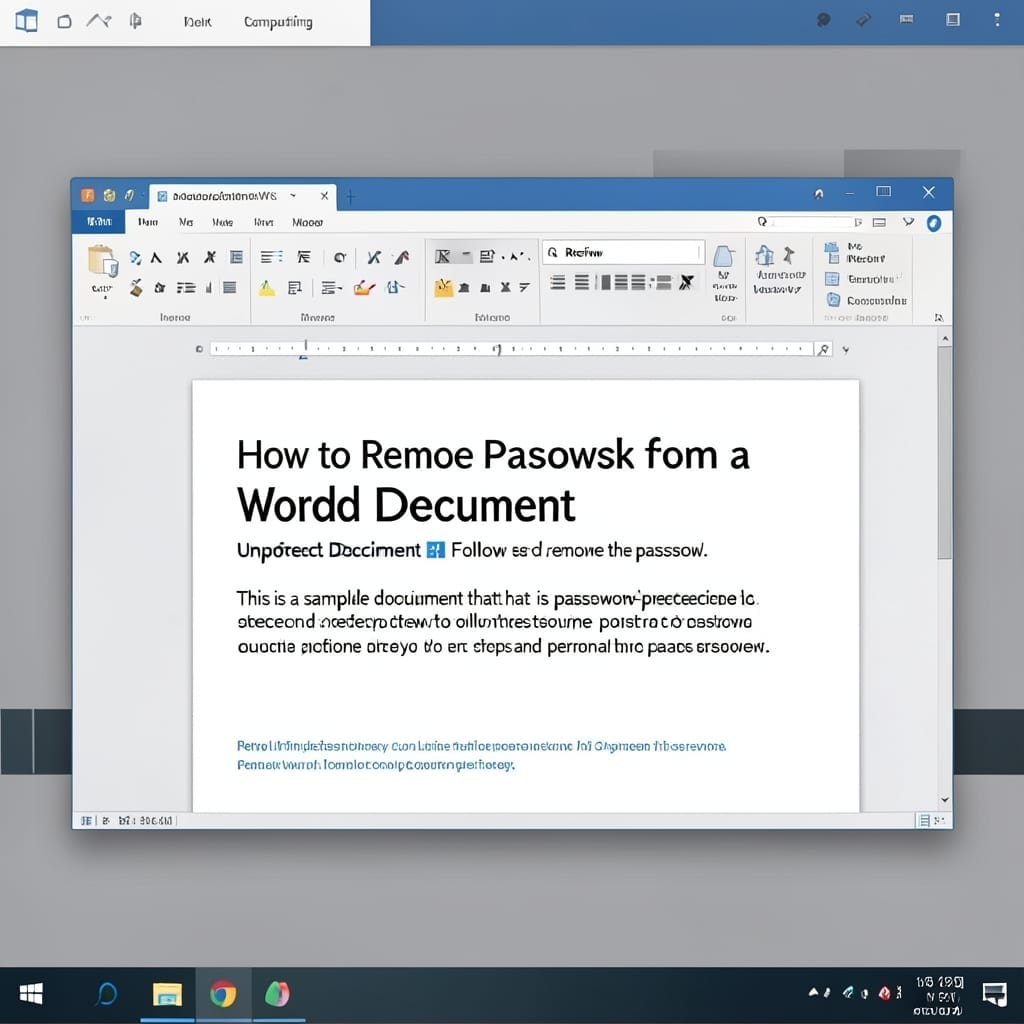Viewport: 1024px width, 1024px height.
Task: Click the vertical scrollbar thumb of the document
Action: 944,453
